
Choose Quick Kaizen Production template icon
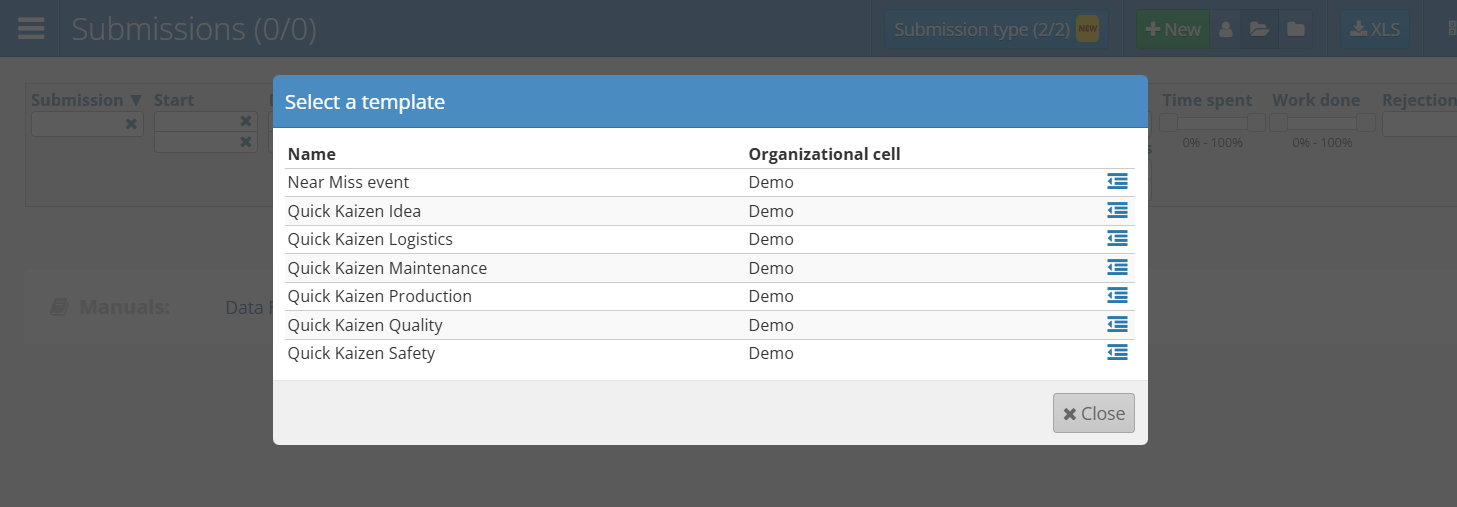pyautogui.click(x=1117, y=296)
